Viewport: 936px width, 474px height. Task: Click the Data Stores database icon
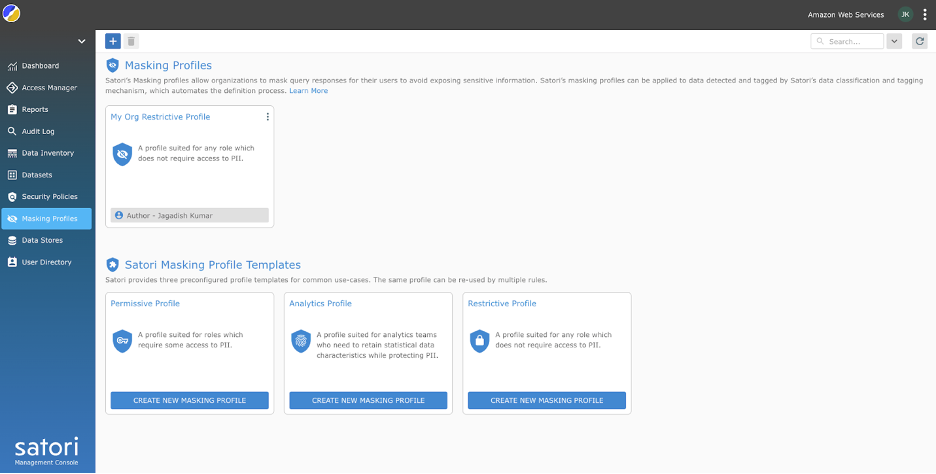12,241
